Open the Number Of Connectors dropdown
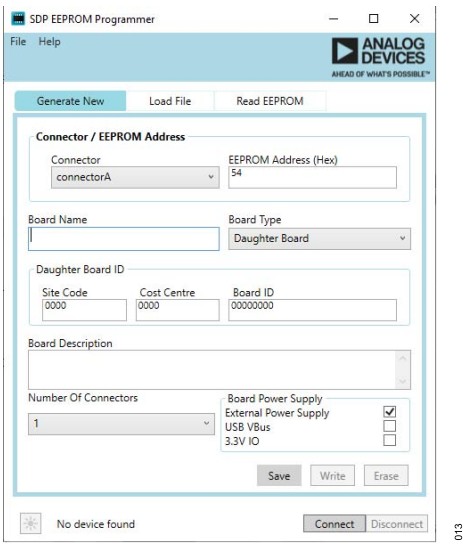 pos(121,424)
